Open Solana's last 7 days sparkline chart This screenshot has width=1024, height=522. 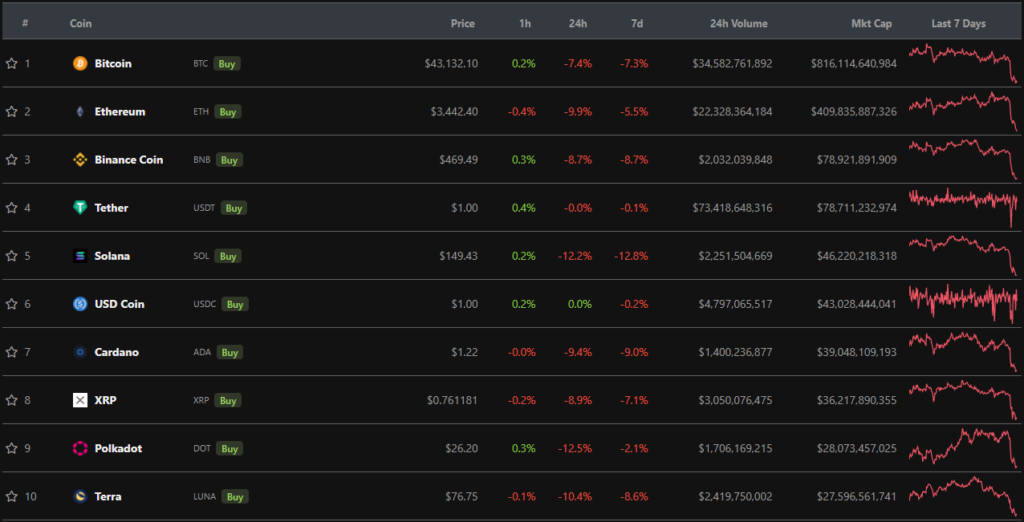(x=963, y=256)
